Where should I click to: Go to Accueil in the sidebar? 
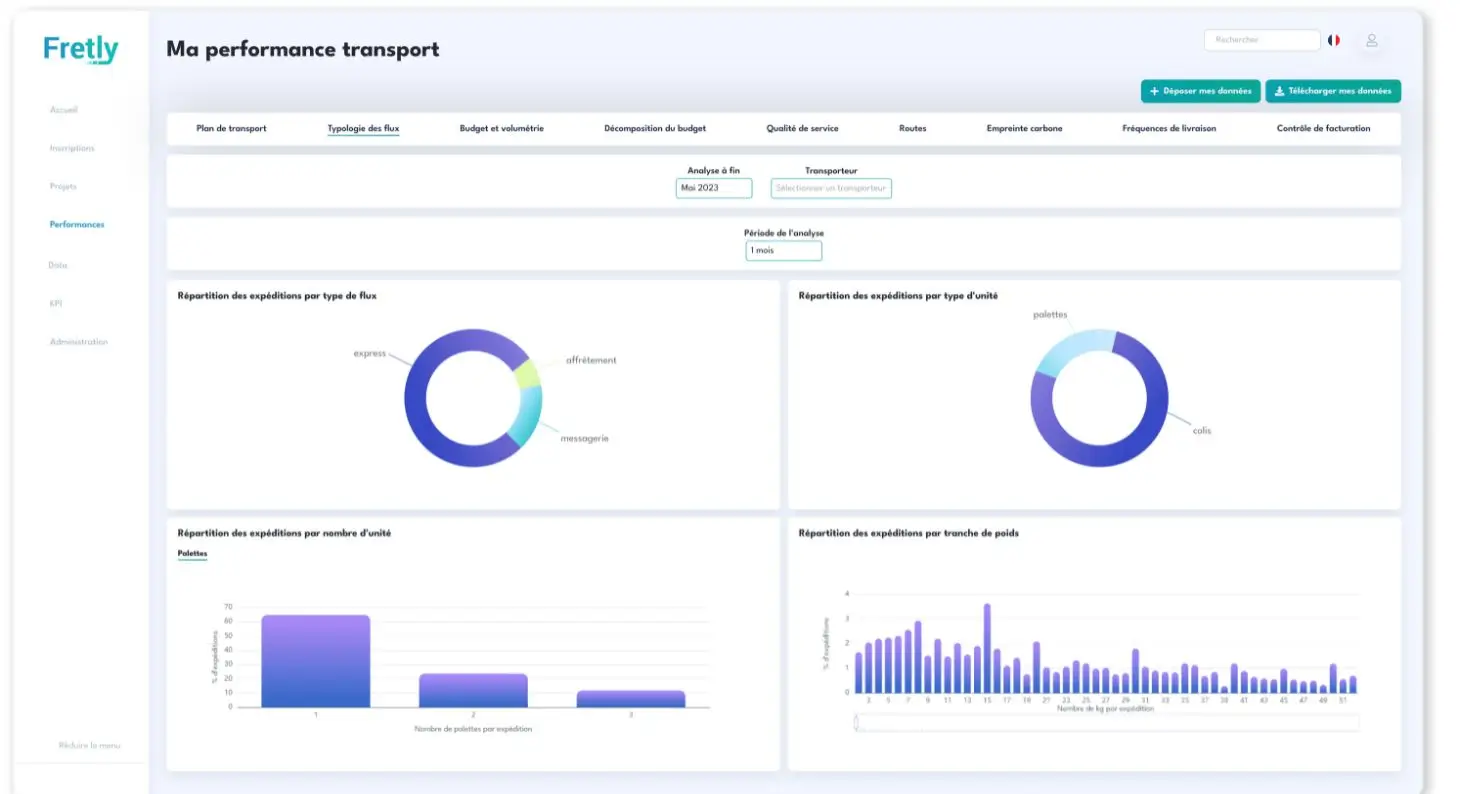63,110
